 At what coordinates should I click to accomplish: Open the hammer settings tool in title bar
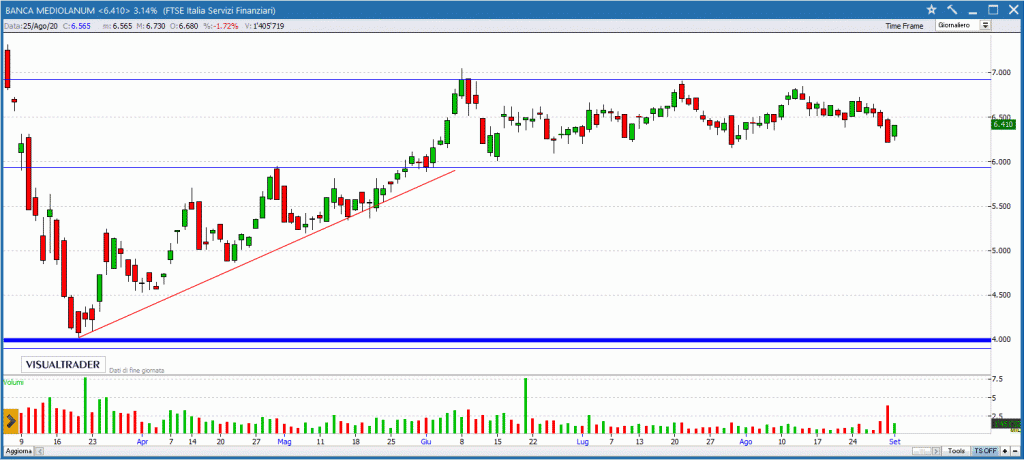[x=952, y=9]
